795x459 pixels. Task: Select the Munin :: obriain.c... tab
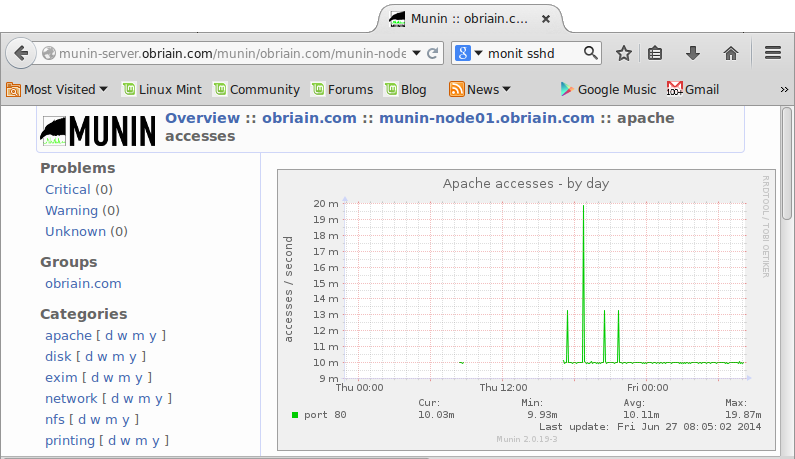[470, 19]
